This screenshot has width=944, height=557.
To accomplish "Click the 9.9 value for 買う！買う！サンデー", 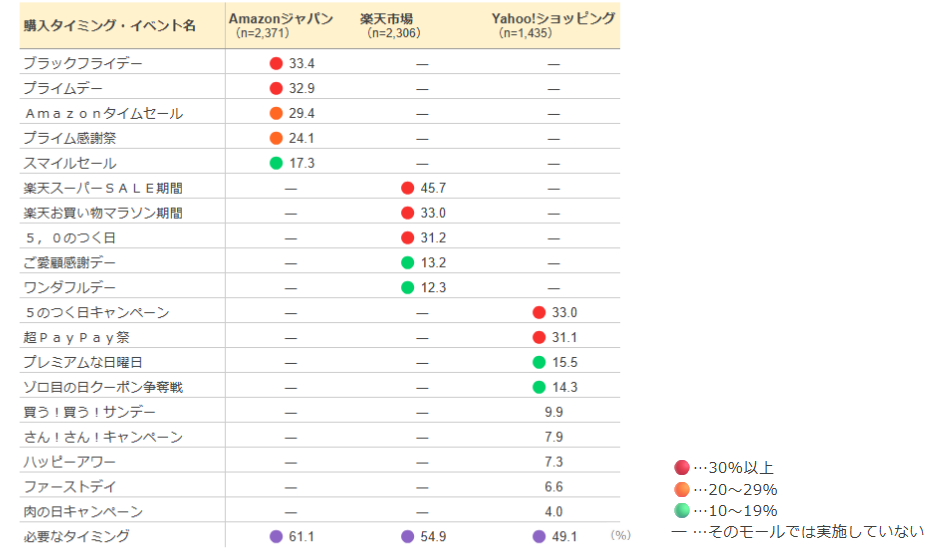I will click(x=553, y=412).
